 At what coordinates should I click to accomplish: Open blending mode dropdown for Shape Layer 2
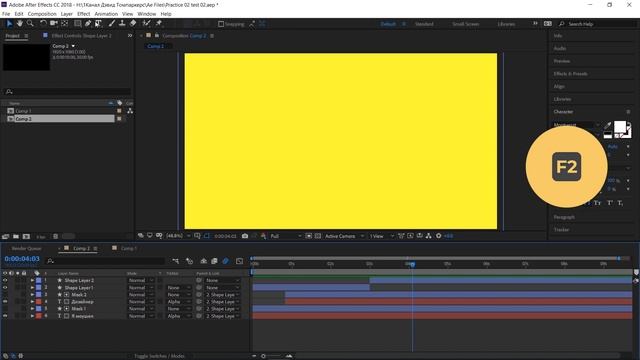[x=141, y=280]
